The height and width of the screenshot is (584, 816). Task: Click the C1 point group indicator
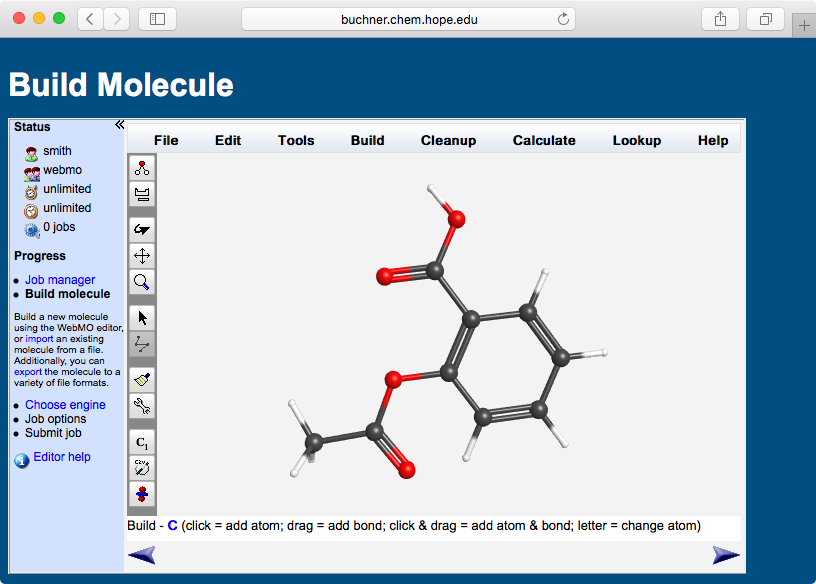pyautogui.click(x=141, y=441)
